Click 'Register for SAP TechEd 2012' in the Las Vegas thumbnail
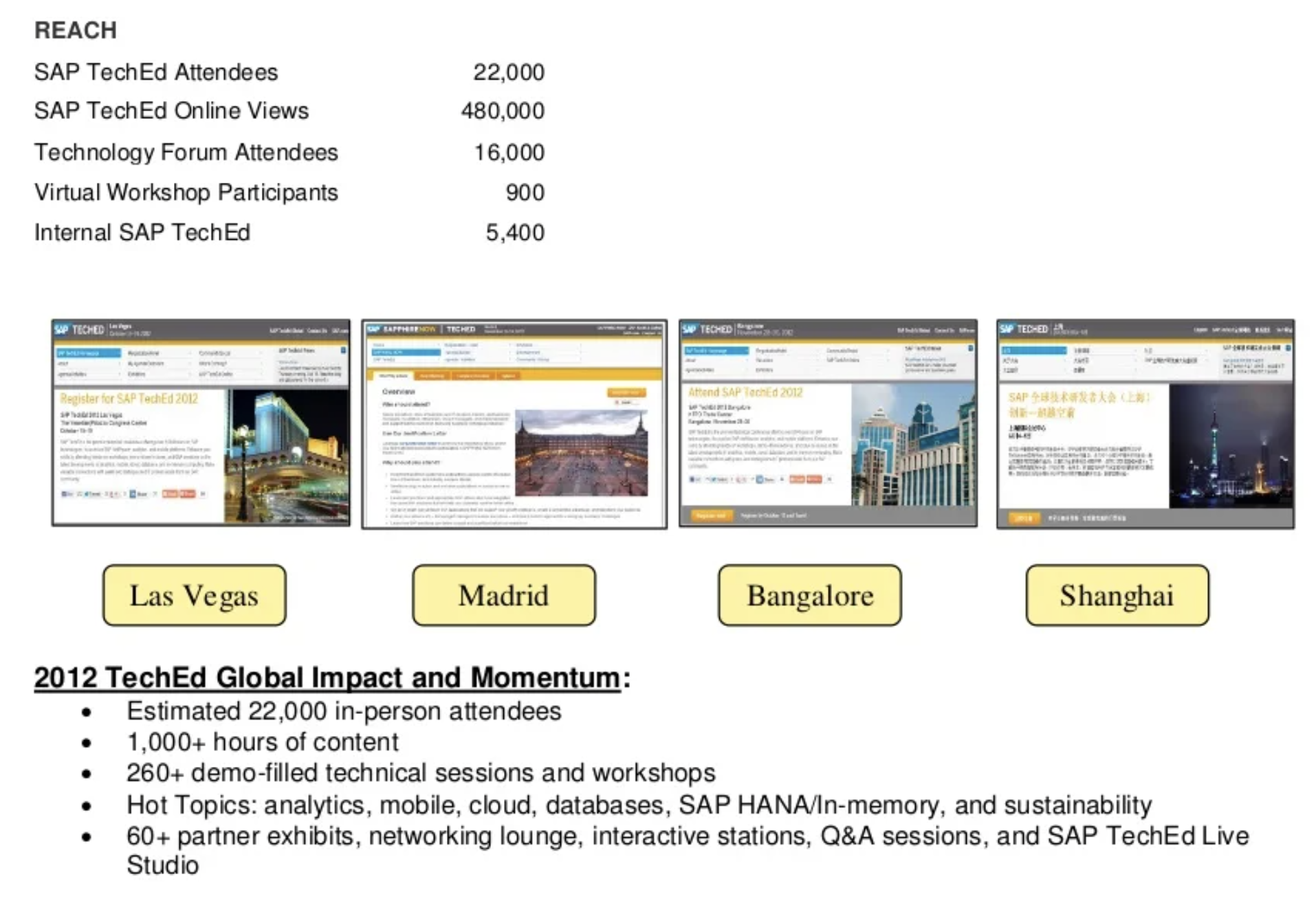The height and width of the screenshot is (903, 1316). click(x=129, y=399)
